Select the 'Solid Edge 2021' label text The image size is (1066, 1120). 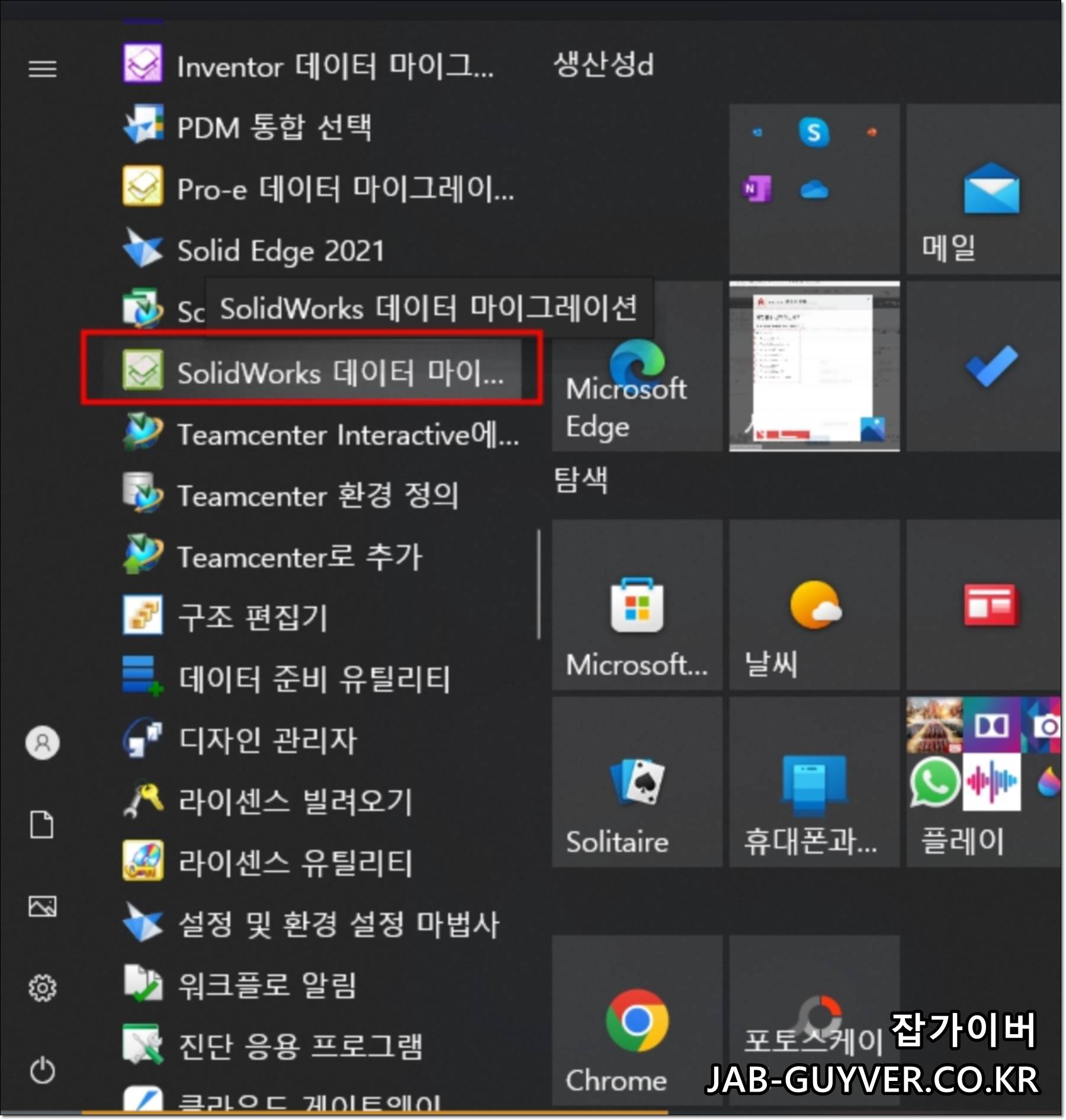[281, 251]
